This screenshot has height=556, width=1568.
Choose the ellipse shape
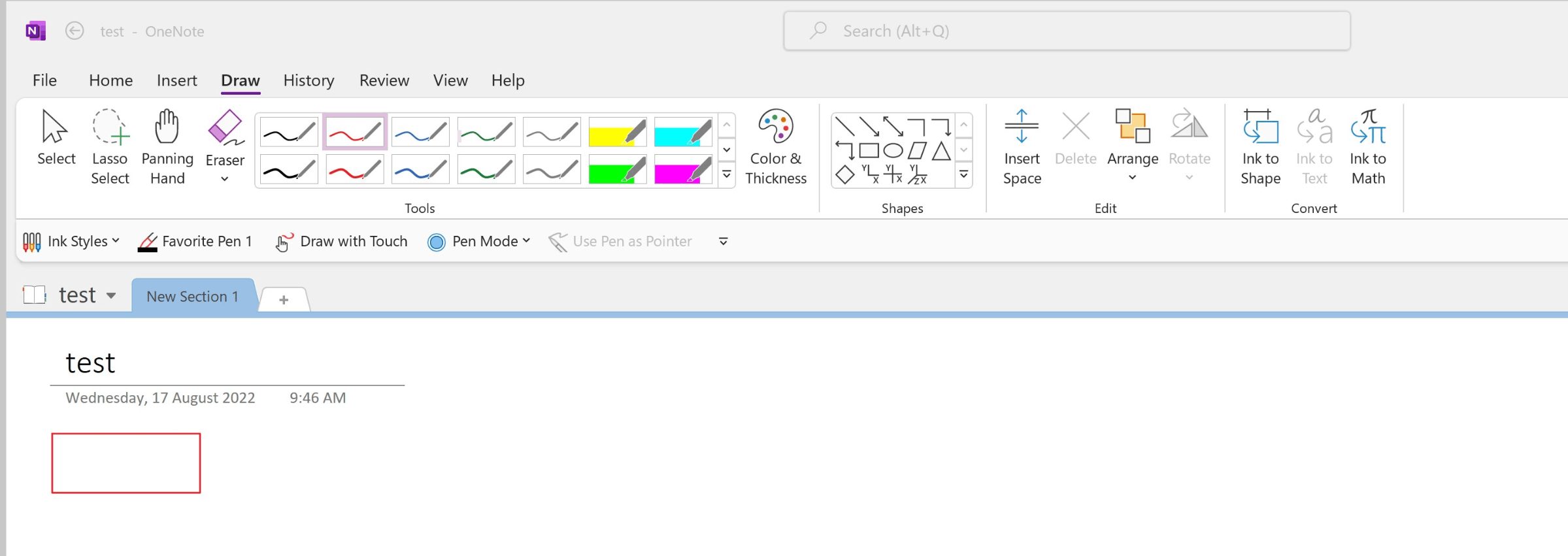pyautogui.click(x=893, y=151)
